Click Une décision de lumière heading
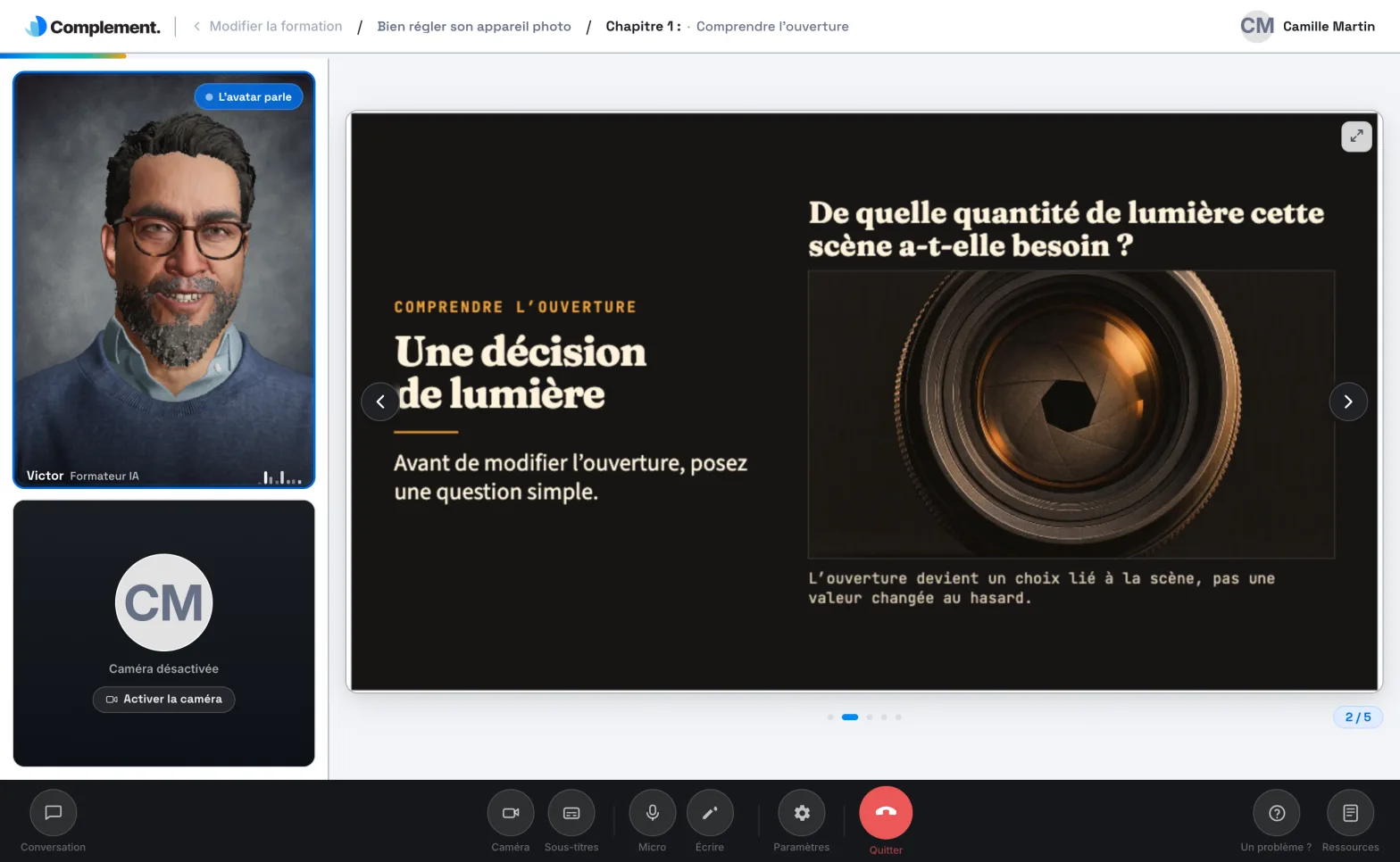This screenshot has width=1400, height=862. (520, 373)
